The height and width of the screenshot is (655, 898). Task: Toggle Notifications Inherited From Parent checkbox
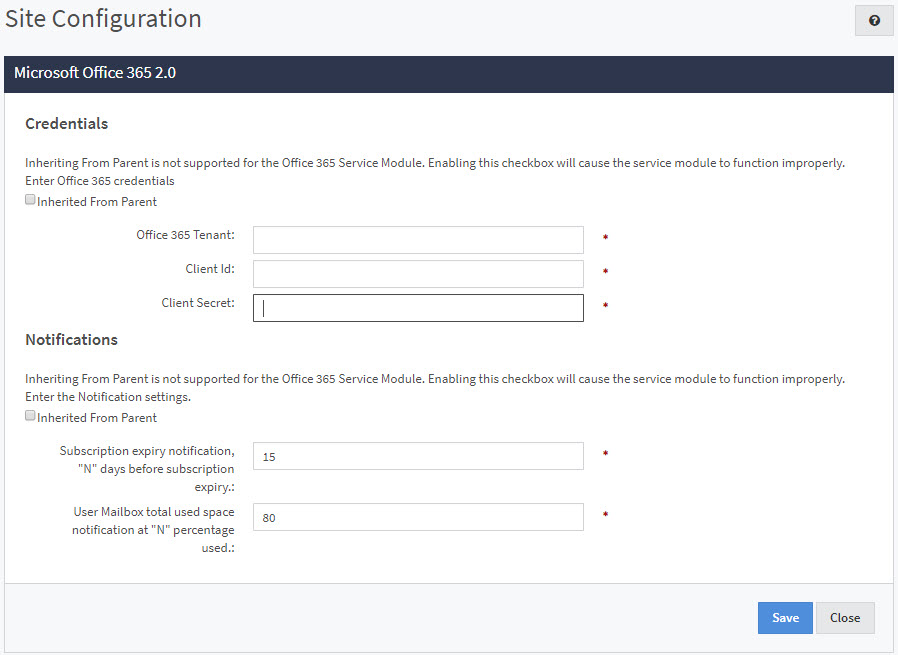[x=30, y=416]
